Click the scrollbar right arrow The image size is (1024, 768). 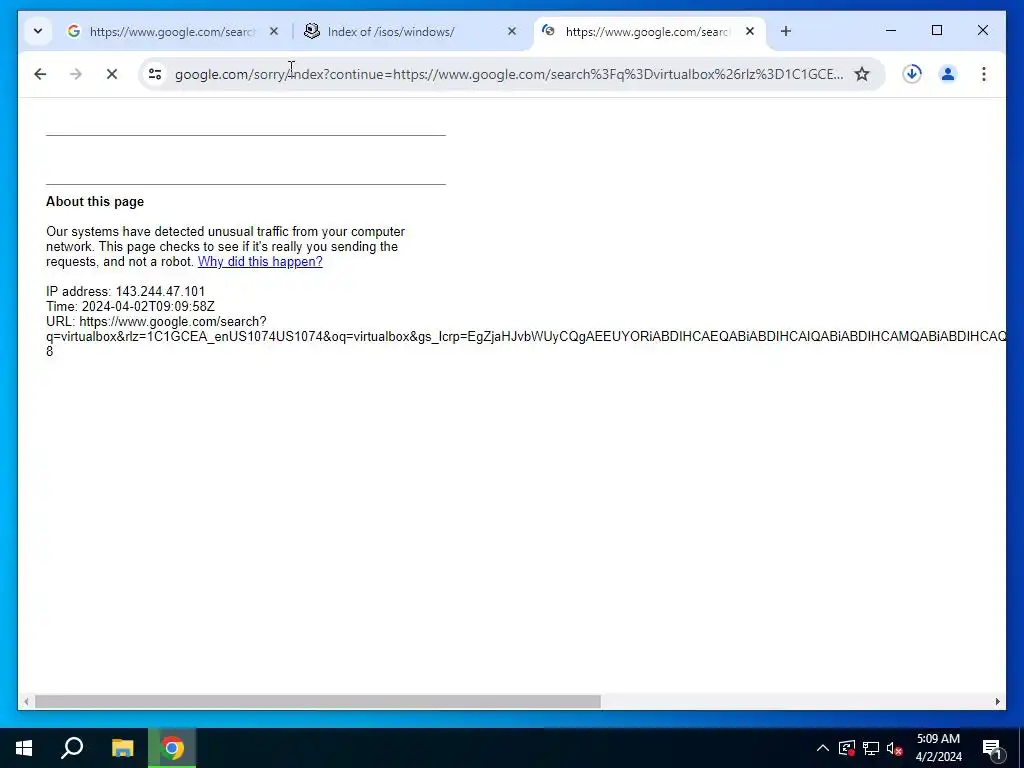[997, 701]
